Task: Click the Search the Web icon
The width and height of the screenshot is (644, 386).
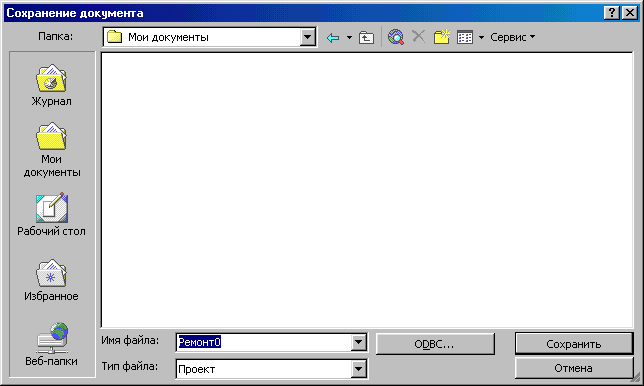Action: click(x=396, y=37)
